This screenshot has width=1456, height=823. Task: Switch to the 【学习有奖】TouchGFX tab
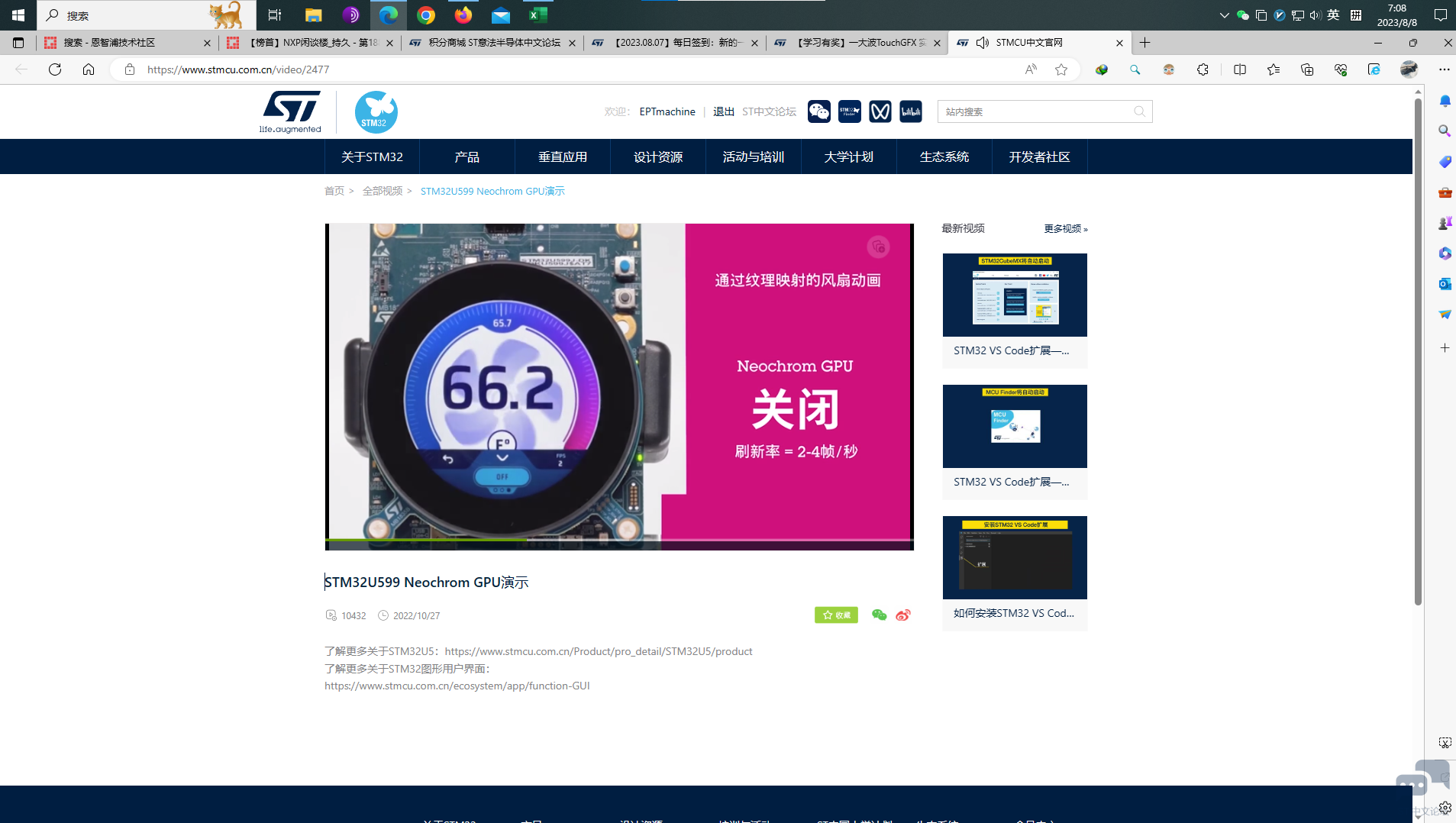coord(857,43)
